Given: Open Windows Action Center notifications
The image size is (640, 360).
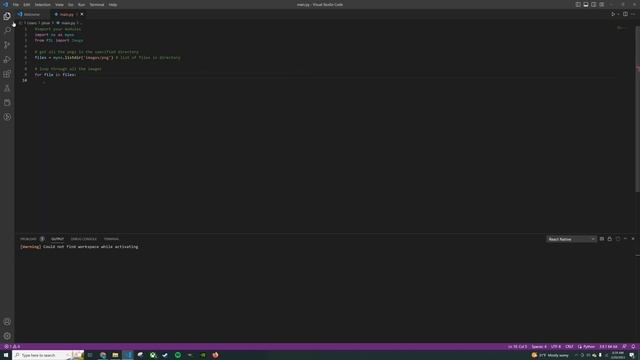Looking at the screenshot, I should click(x=632, y=355).
